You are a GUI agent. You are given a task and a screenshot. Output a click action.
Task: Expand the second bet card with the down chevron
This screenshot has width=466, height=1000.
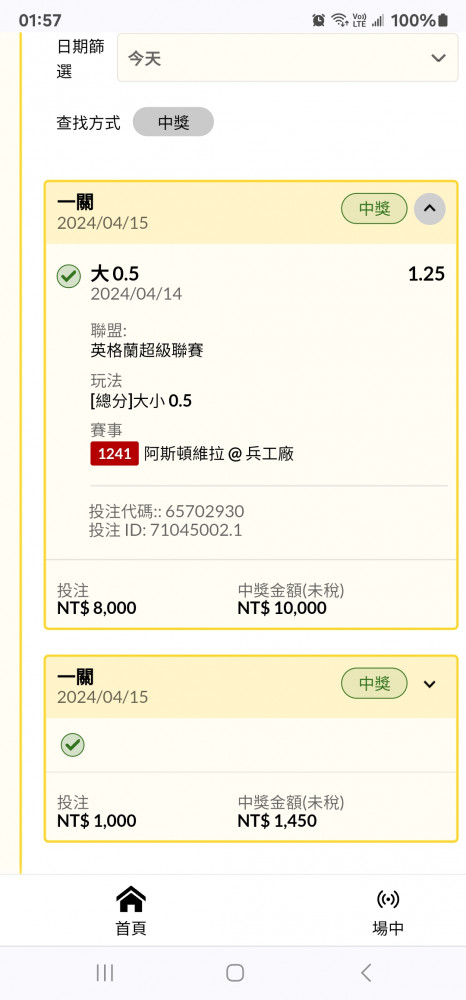tap(430, 684)
